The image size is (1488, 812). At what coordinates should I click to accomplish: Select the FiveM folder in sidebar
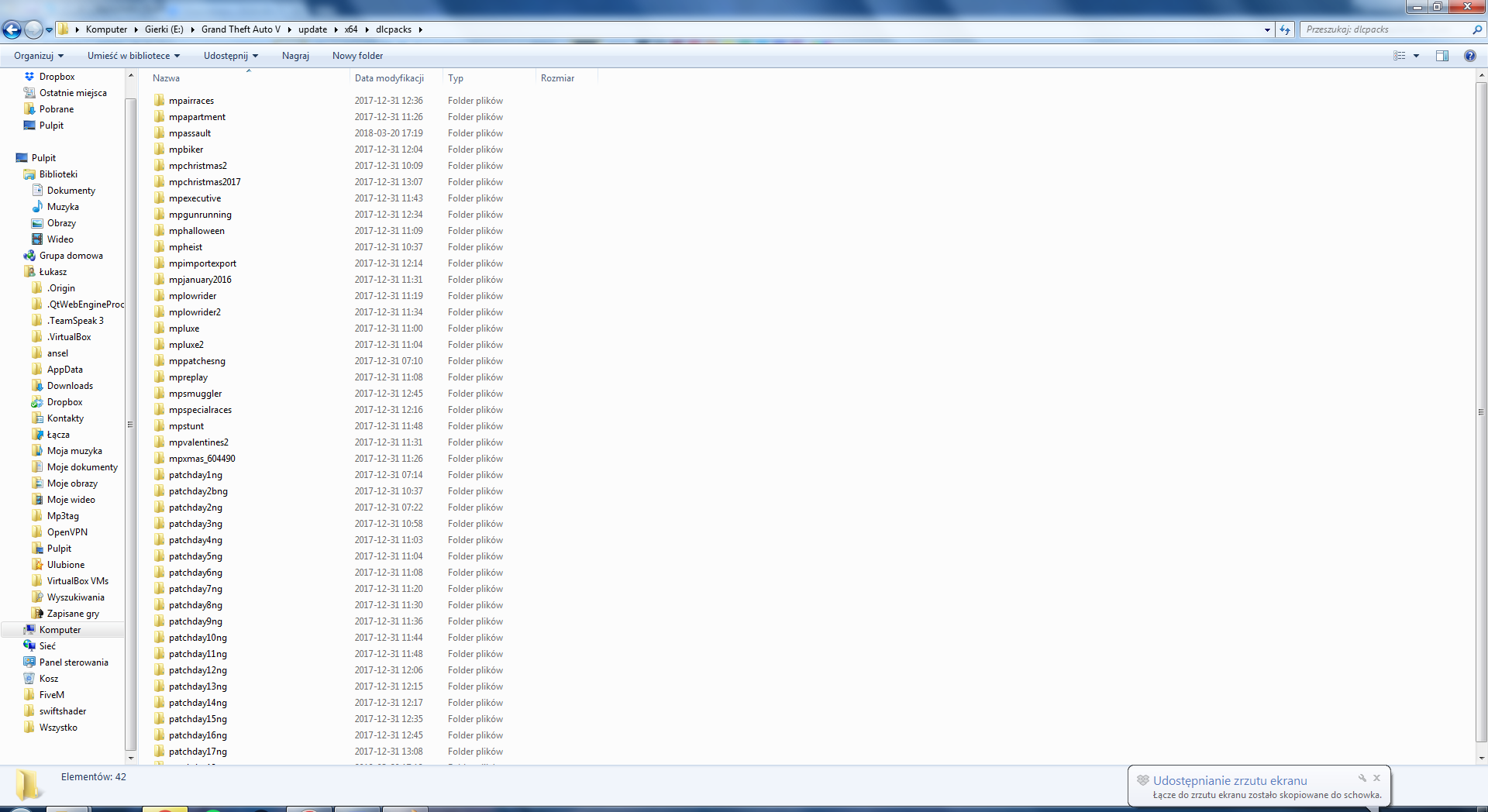point(51,695)
